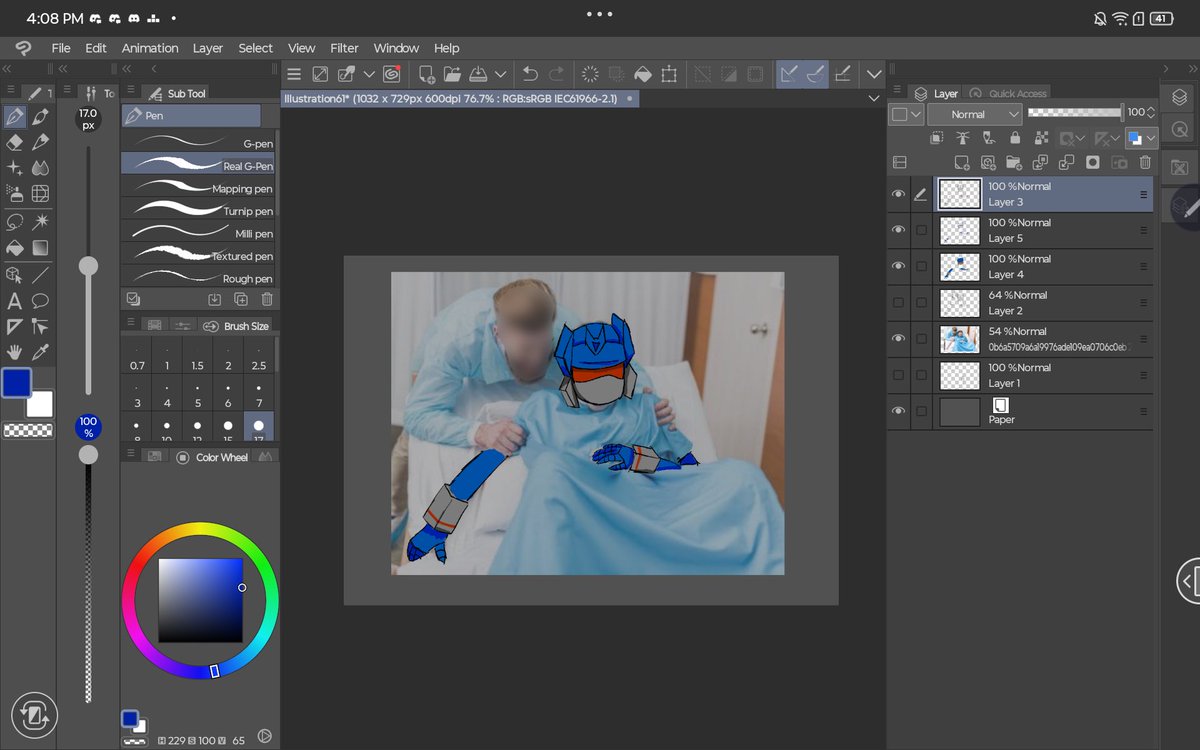Select the G-pen sub tool
This screenshot has height=750, width=1200.
point(198,143)
